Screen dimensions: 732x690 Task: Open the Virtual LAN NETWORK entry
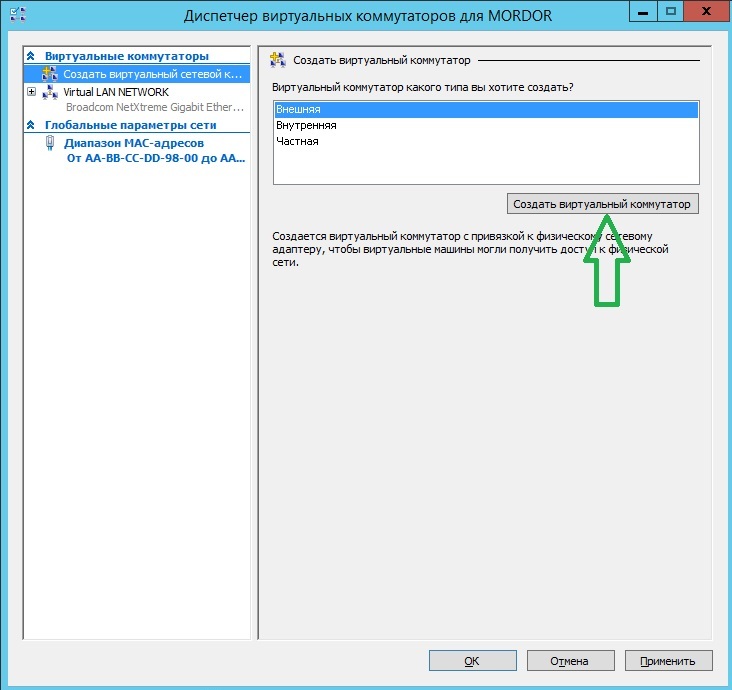point(116,92)
